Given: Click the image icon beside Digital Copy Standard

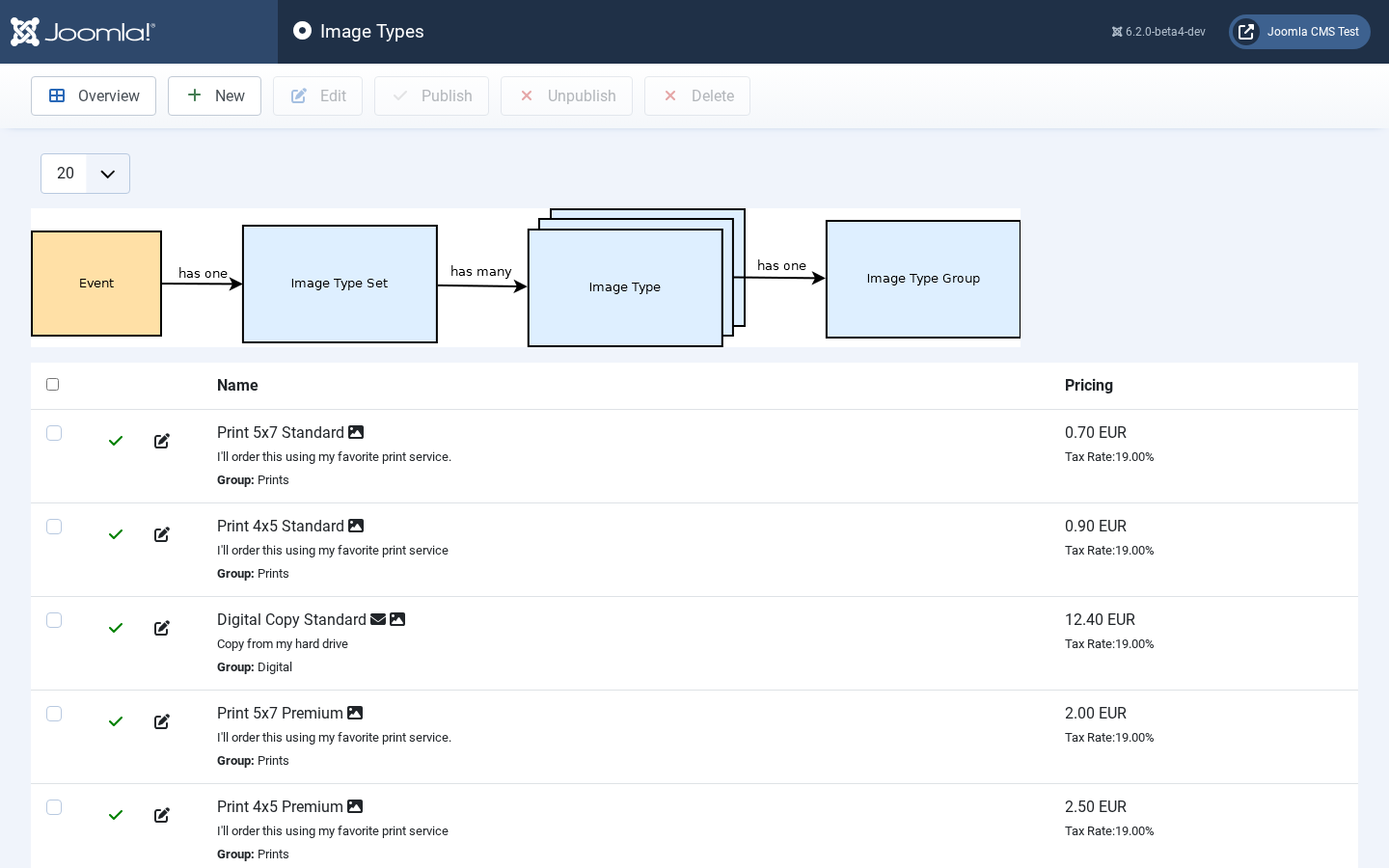Looking at the screenshot, I should [x=397, y=619].
